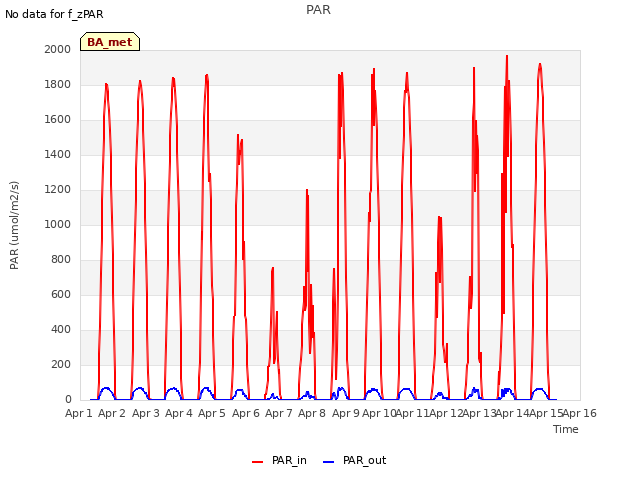Click the Apr 9 x-axis tick
The width and height of the screenshot is (640, 480).
click(x=346, y=413)
